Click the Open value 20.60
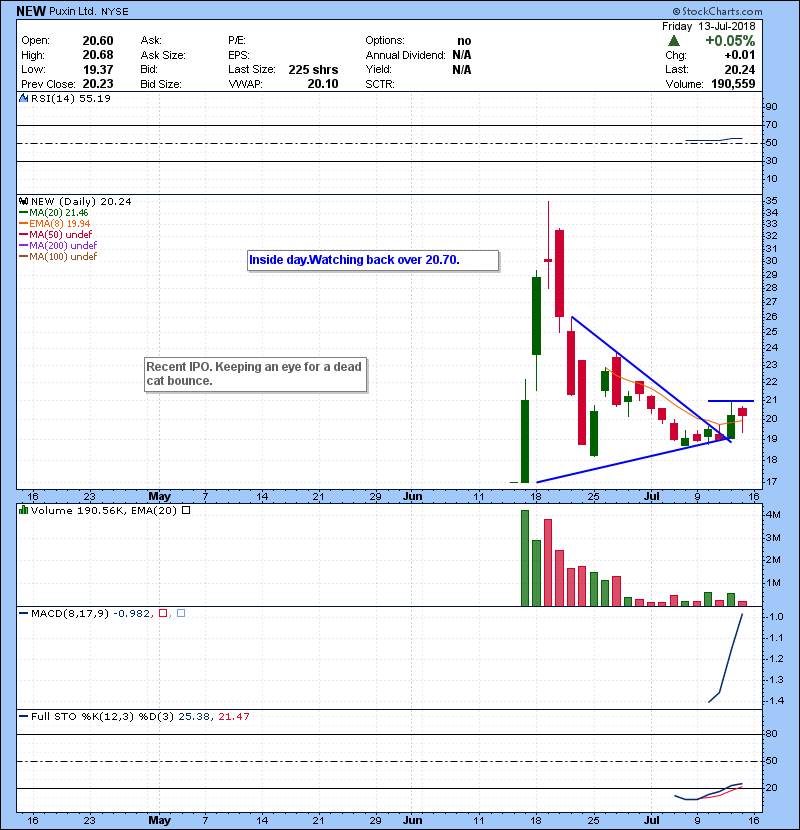Screen dimensions: 800x830 click(x=98, y=41)
